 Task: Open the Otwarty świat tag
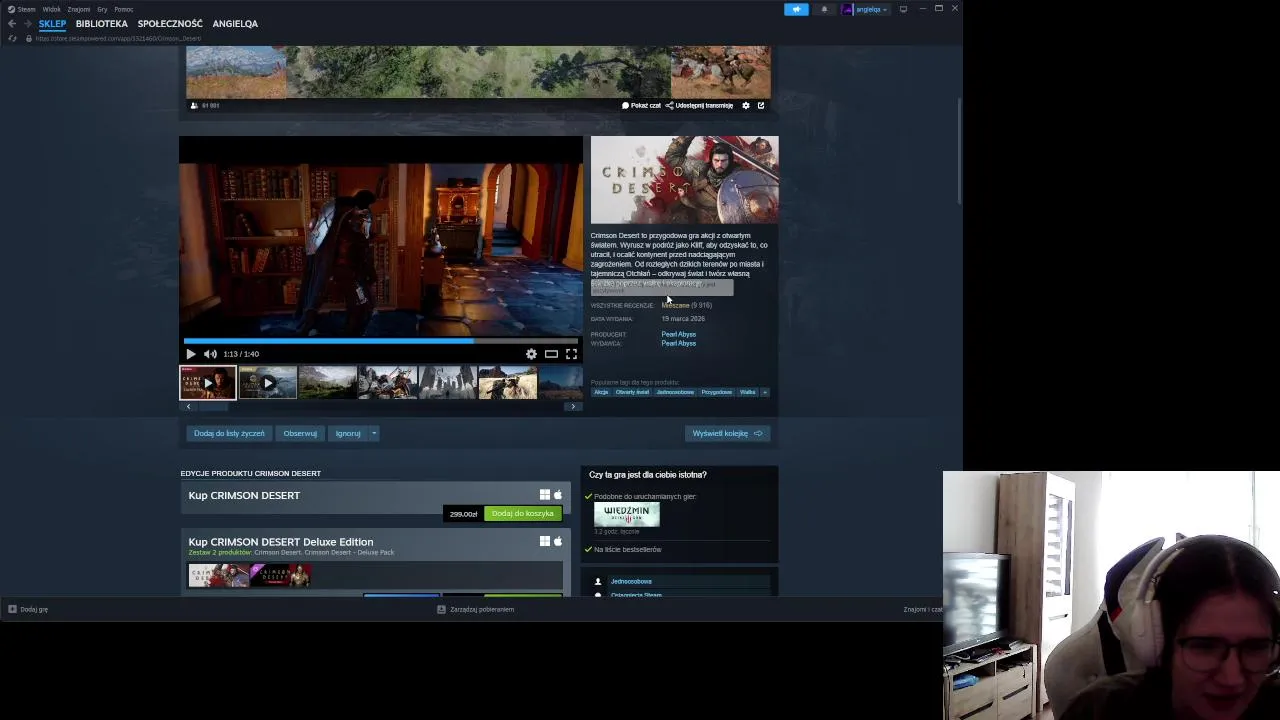pyautogui.click(x=632, y=392)
